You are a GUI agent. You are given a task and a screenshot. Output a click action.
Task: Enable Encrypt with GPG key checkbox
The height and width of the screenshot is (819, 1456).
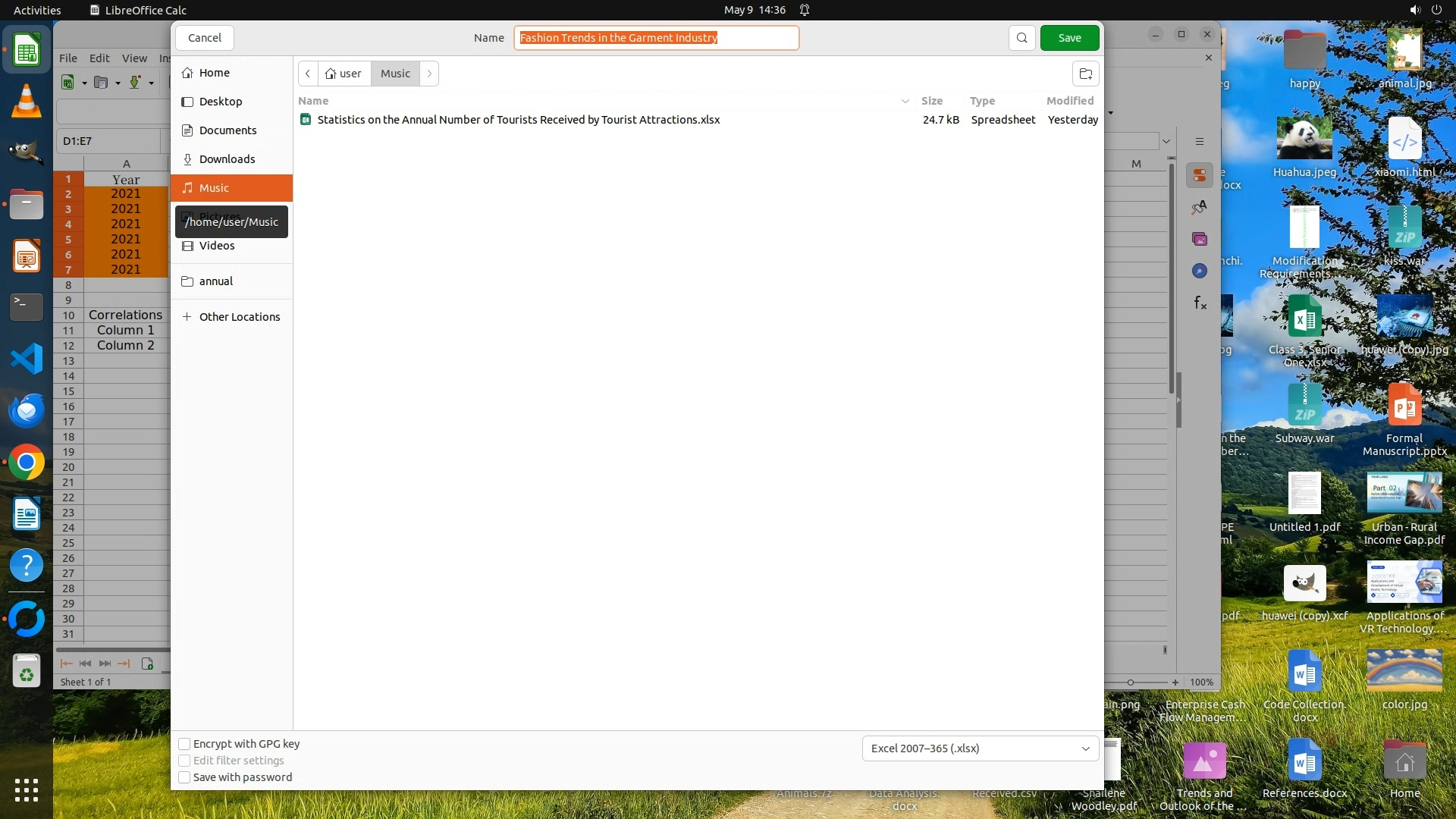pos(184,744)
